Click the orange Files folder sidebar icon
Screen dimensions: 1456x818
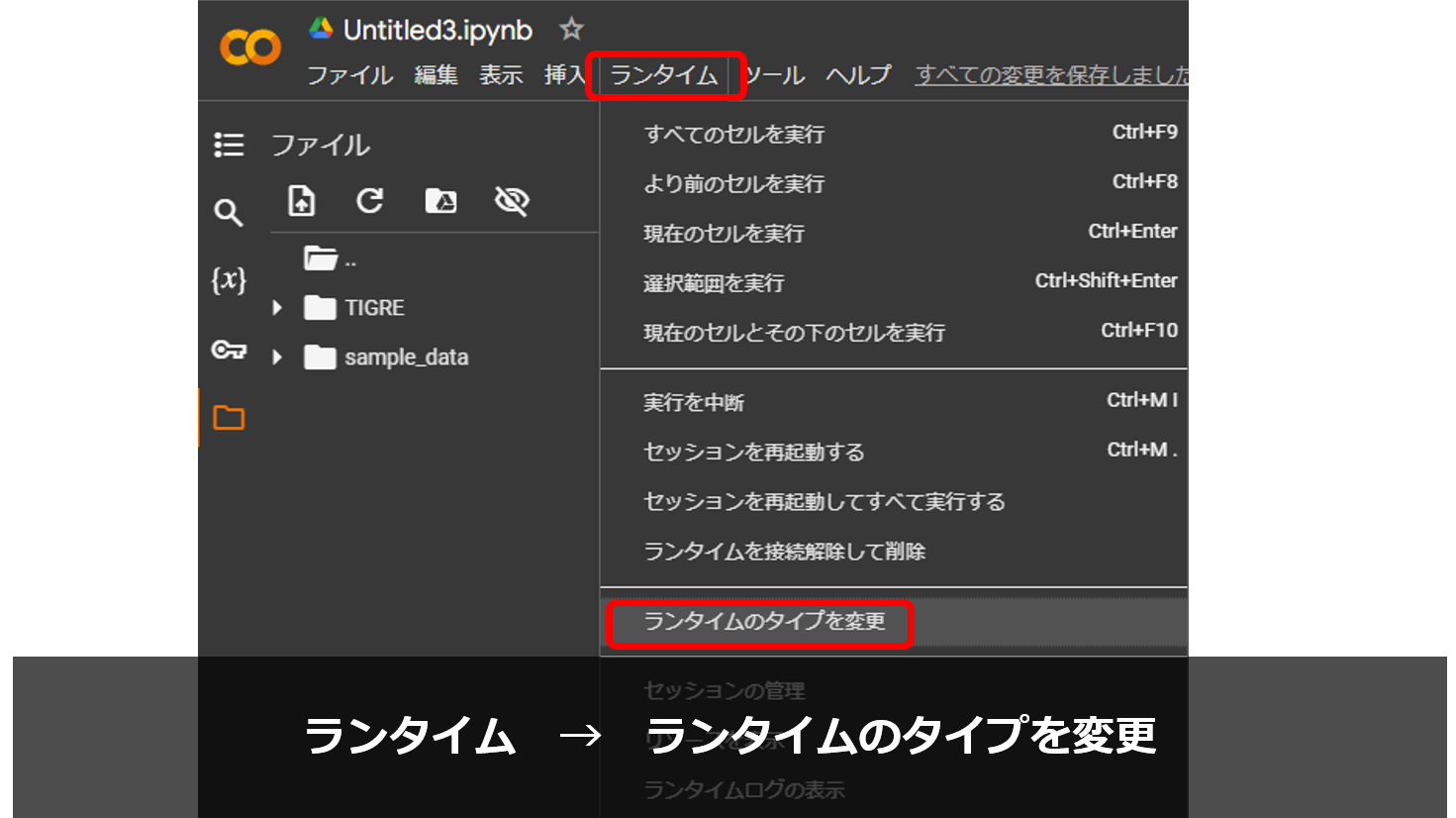[229, 418]
